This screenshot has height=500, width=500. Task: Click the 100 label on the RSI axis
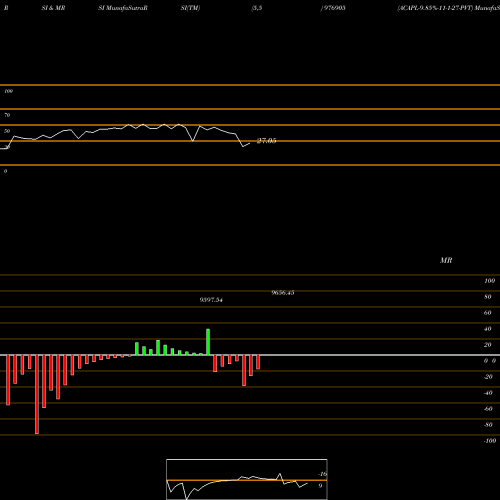point(8,91)
